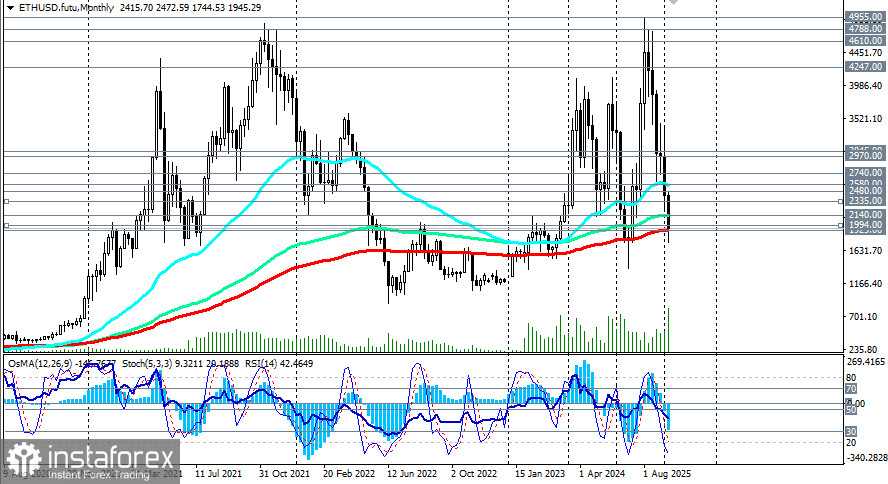Open the chart symbol dropdown arrow beside ETHUSD
The width and height of the screenshot is (888, 484).
click(10, 8)
